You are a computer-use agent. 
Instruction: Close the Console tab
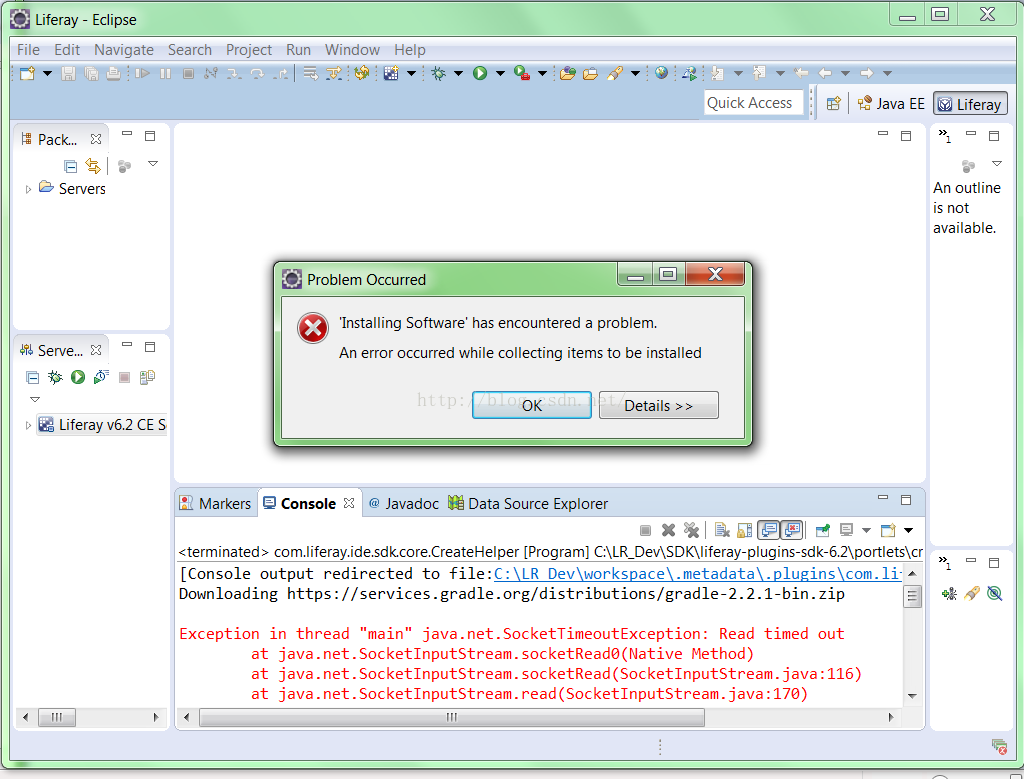(349, 503)
